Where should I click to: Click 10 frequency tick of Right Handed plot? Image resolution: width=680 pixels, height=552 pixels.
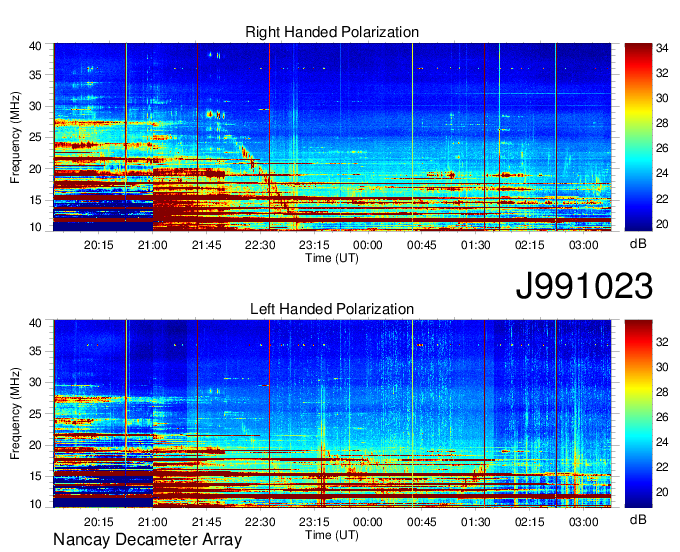point(36,227)
